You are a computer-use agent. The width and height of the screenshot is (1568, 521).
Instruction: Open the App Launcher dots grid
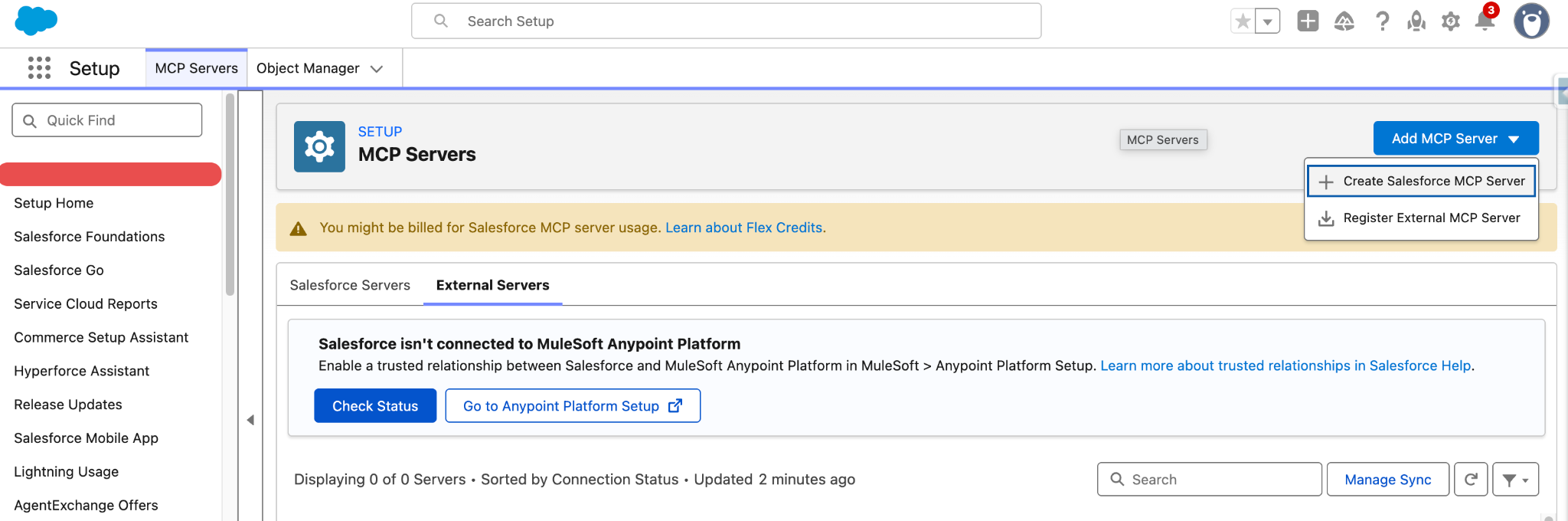39,68
